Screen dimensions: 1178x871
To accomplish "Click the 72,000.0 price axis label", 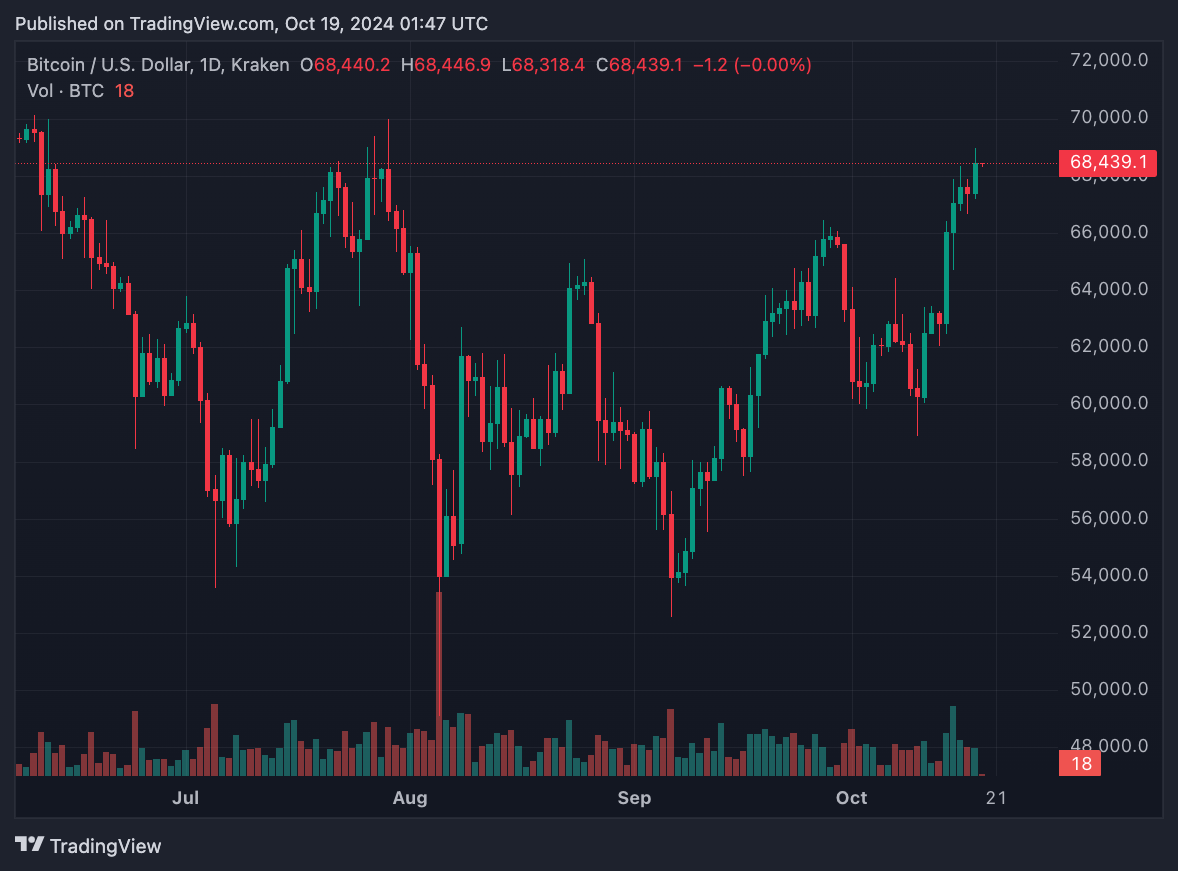I will [1109, 60].
